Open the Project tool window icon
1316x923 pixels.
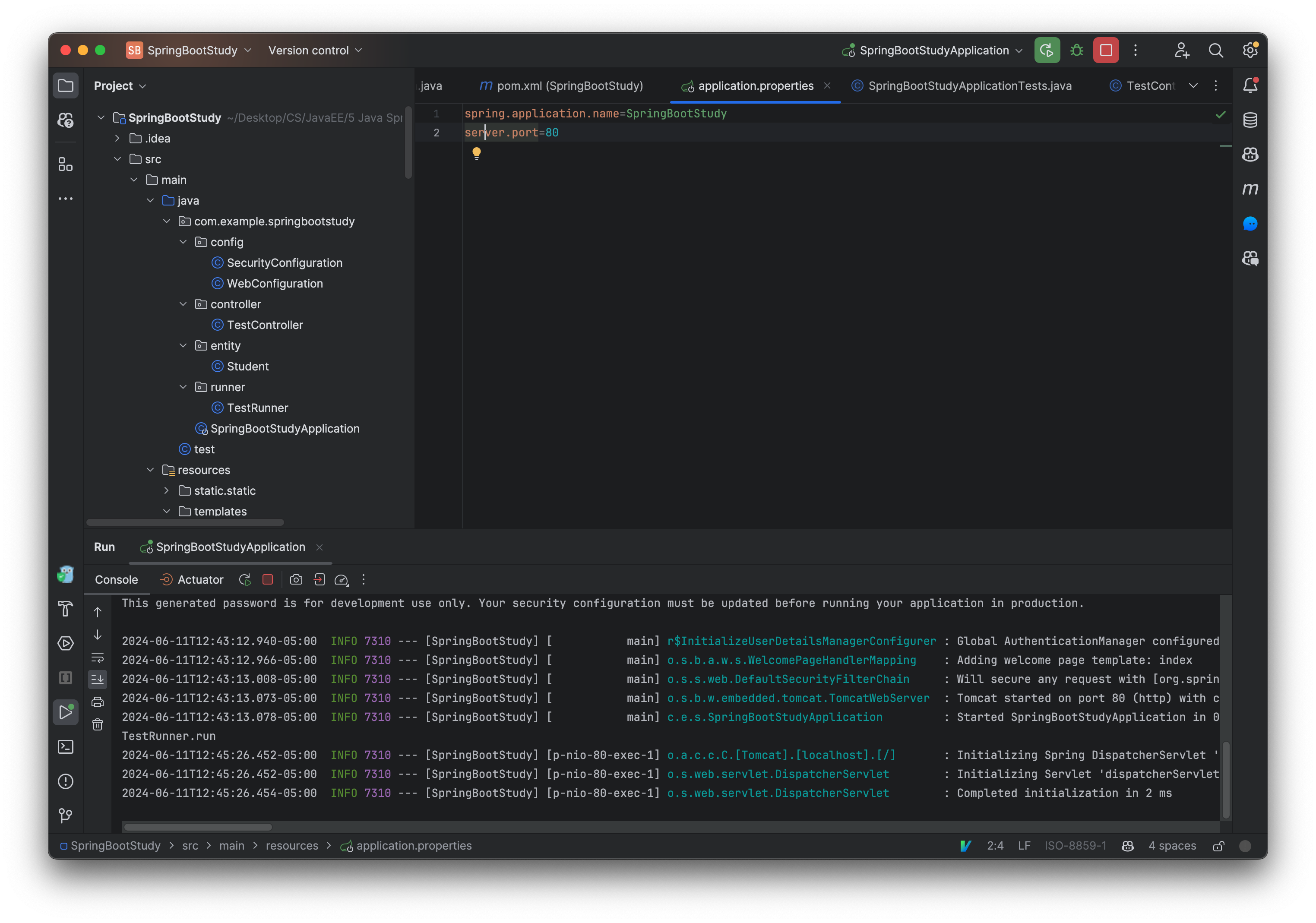click(65, 86)
